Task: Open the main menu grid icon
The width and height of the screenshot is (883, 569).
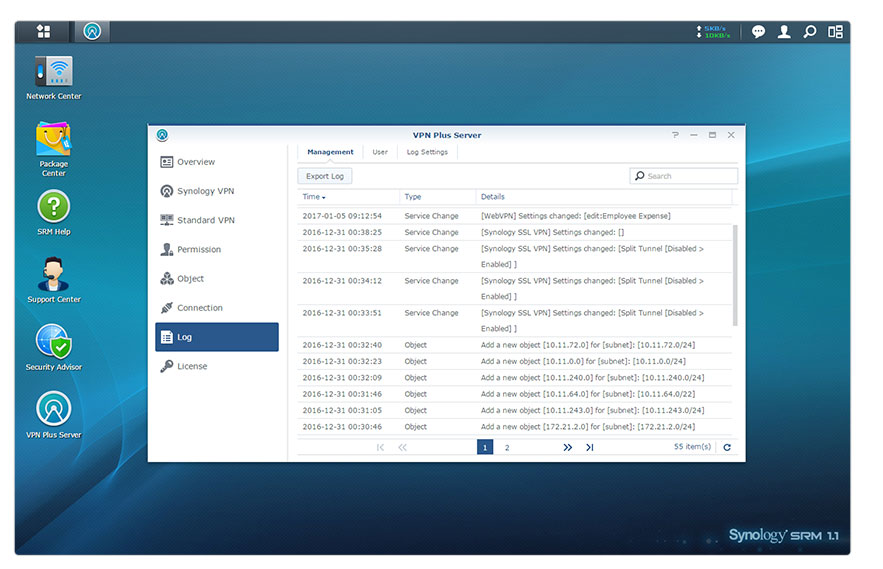Action: [43, 31]
